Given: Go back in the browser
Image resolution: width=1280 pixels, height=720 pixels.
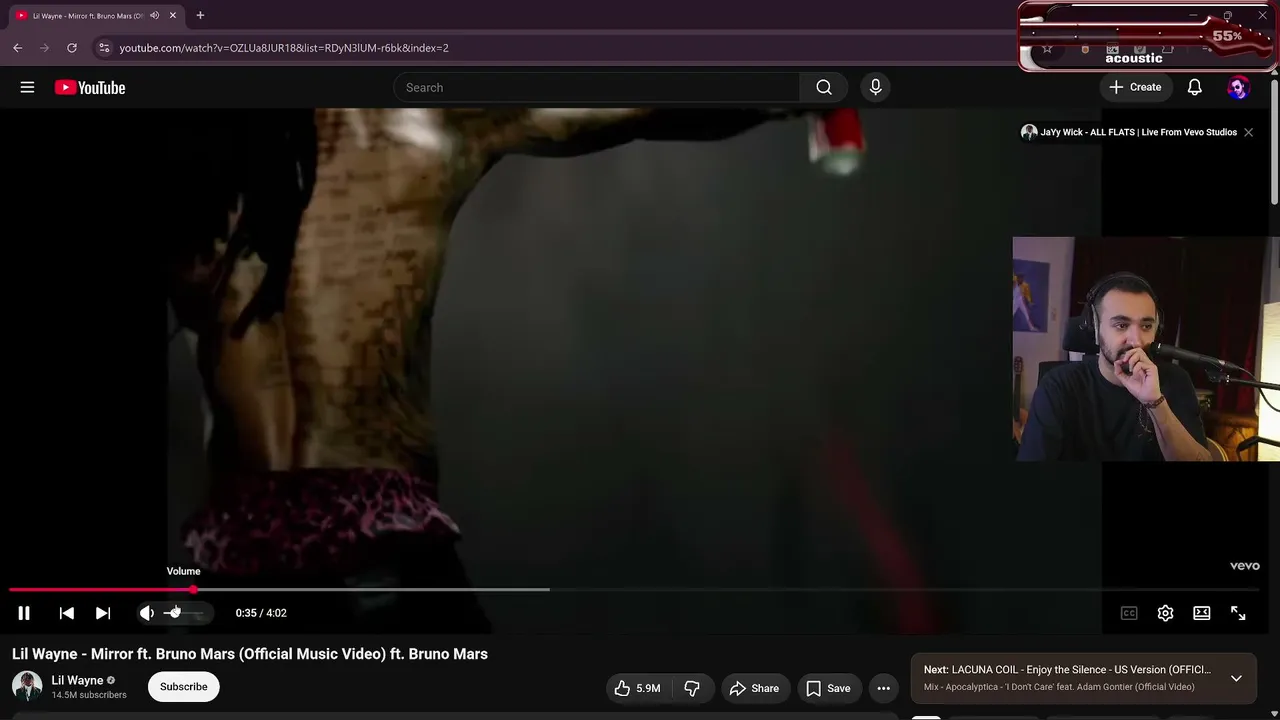Looking at the screenshot, I should (17, 47).
